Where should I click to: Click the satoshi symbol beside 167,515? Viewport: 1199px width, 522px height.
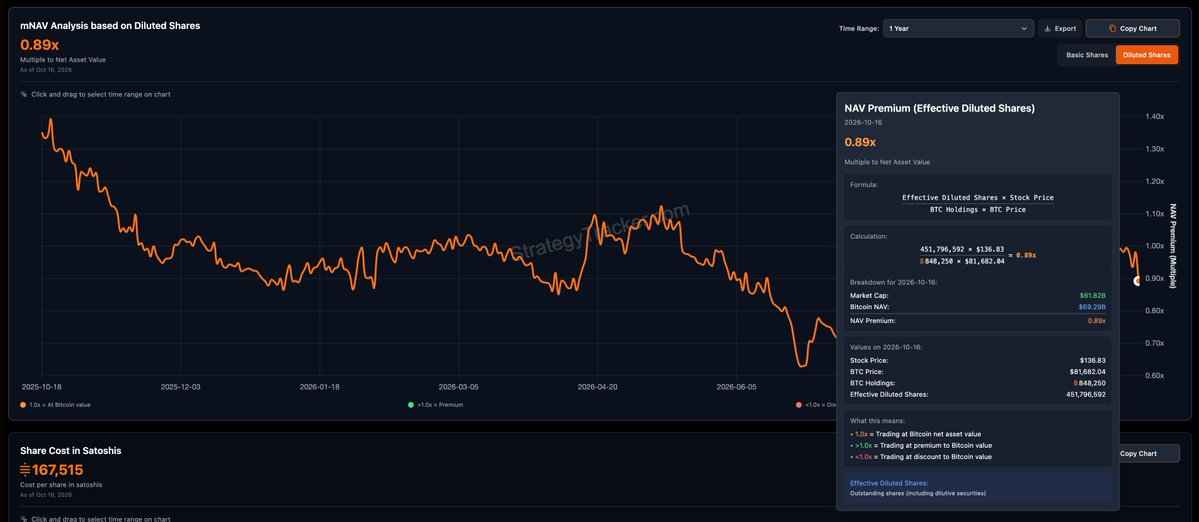25,470
